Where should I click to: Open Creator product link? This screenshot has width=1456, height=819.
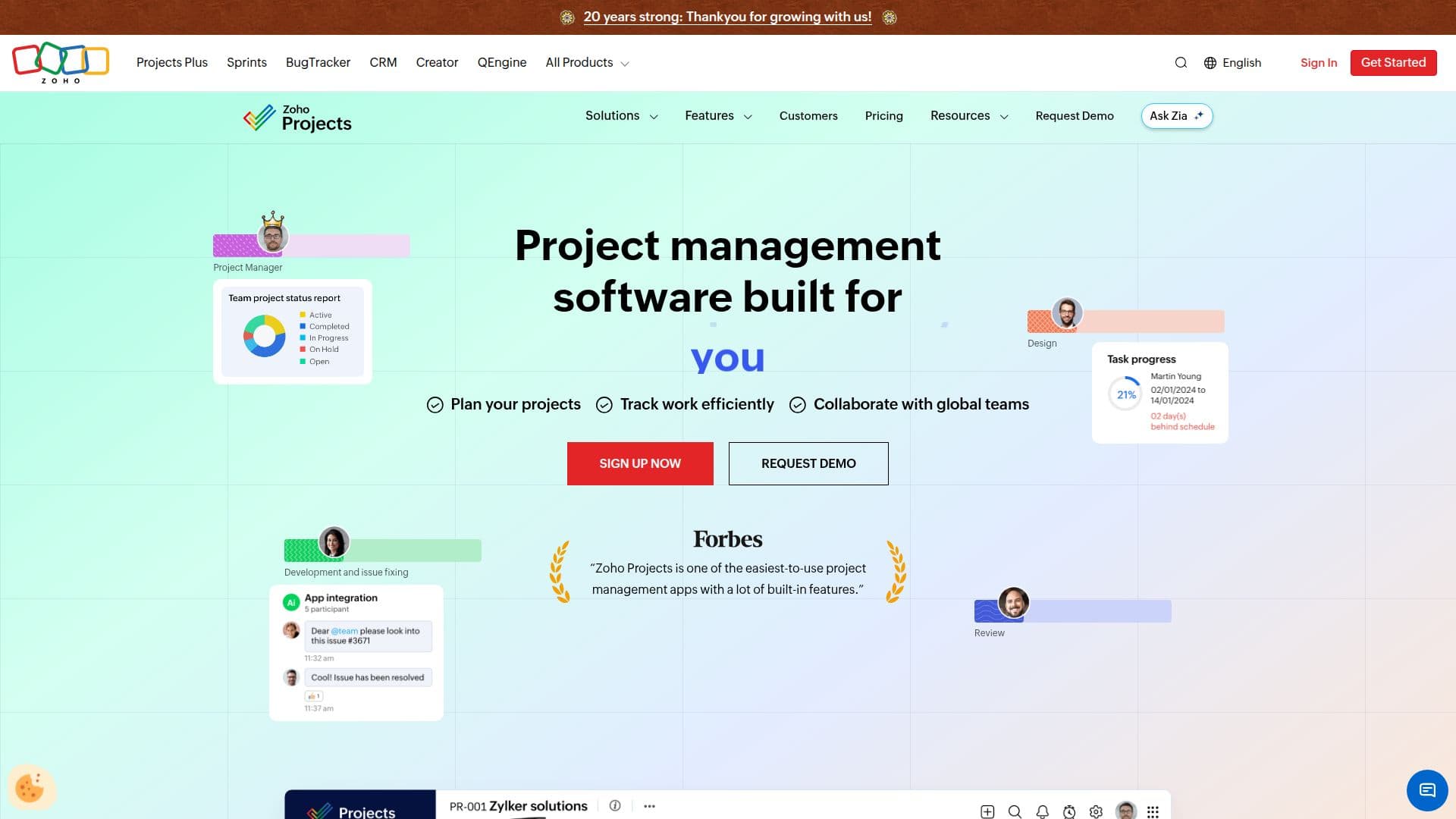[x=437, y=63]
